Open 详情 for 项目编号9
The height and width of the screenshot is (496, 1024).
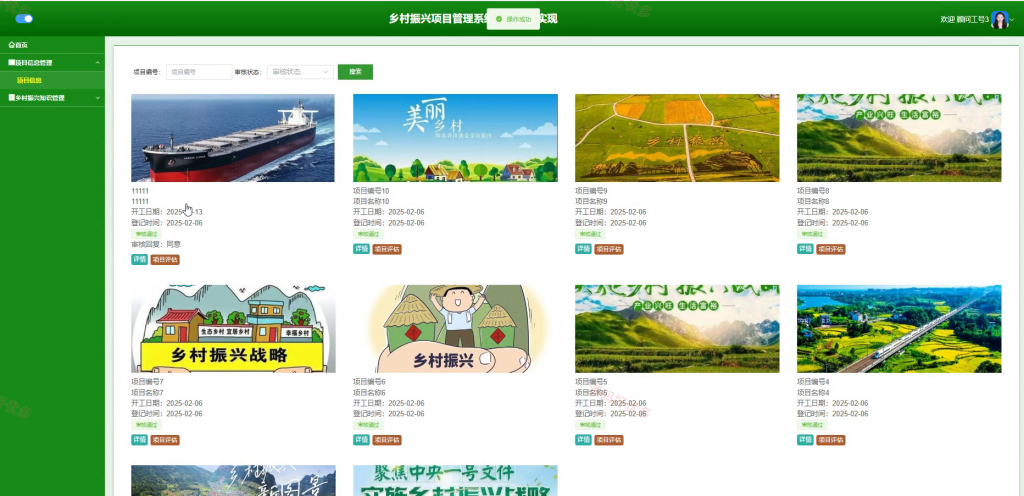click(583, 249)
